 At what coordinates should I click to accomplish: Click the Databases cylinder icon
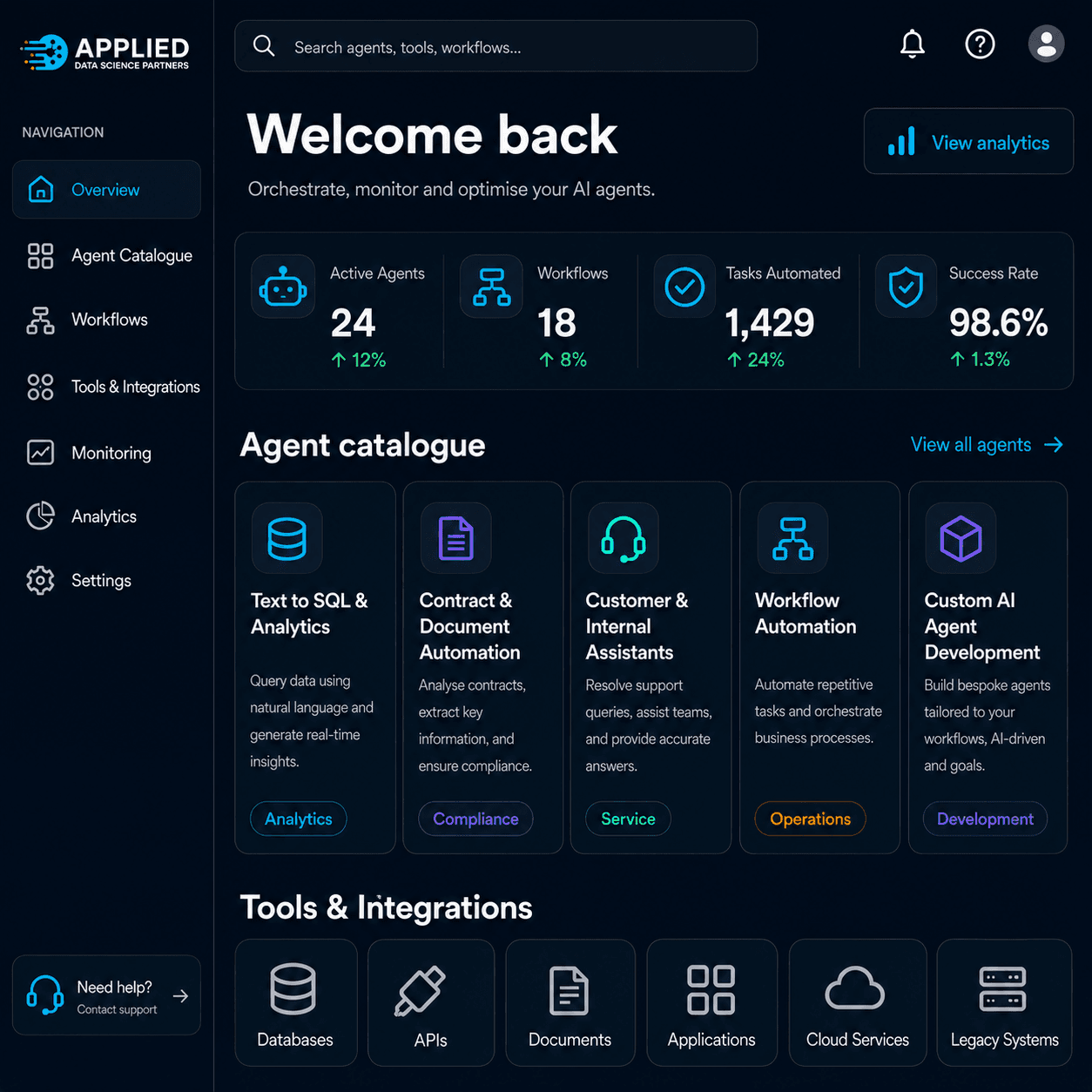click(x=293, y=988)
